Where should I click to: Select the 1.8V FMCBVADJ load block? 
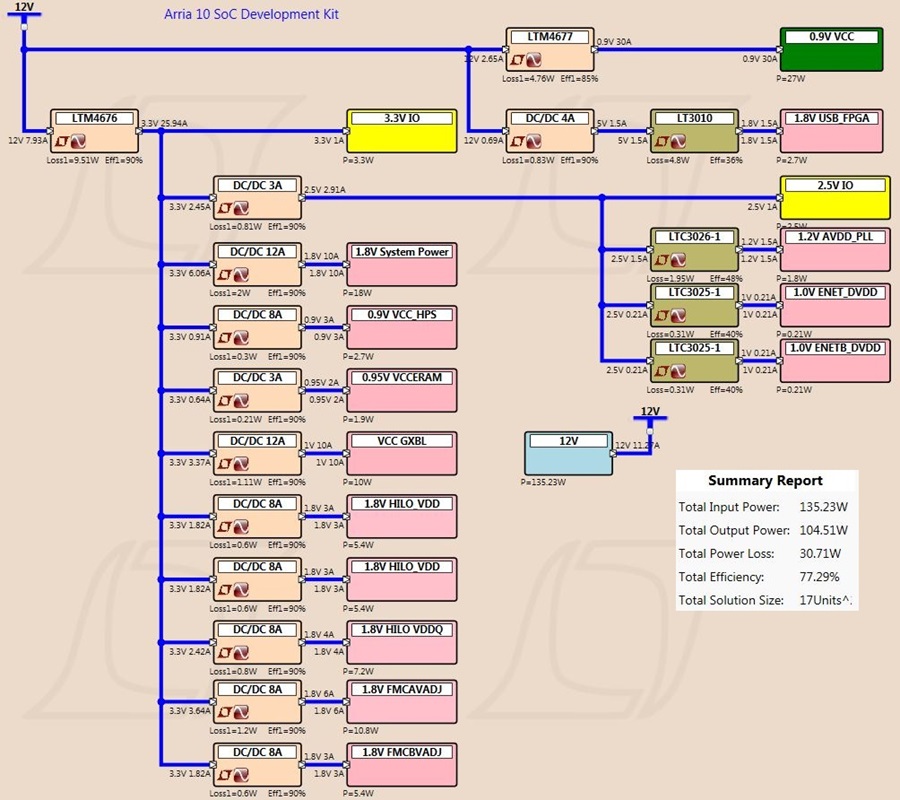coord(402,764)
